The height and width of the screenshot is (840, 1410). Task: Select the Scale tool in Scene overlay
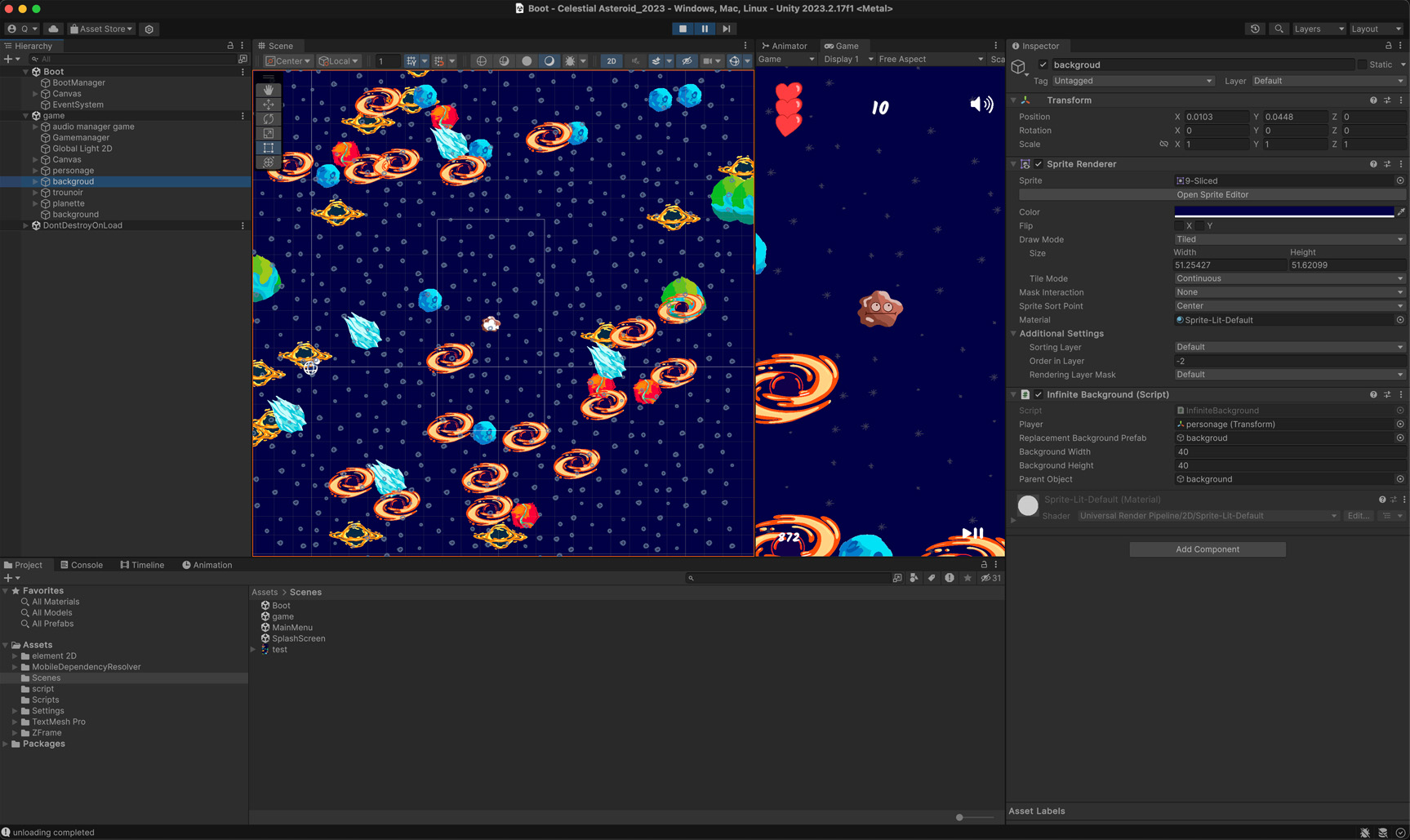coord(269,133)
